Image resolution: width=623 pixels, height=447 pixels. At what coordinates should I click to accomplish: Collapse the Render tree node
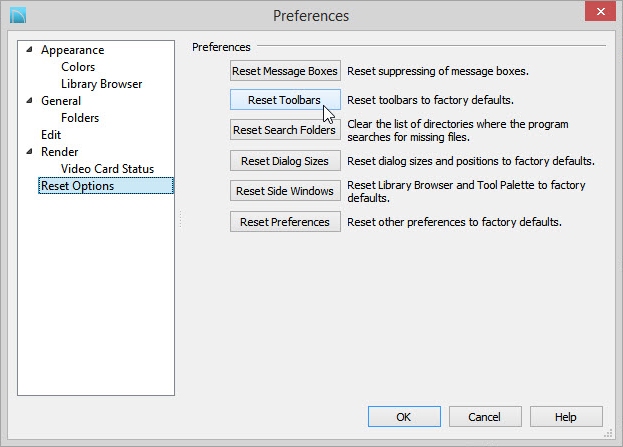tap(29, 151)
